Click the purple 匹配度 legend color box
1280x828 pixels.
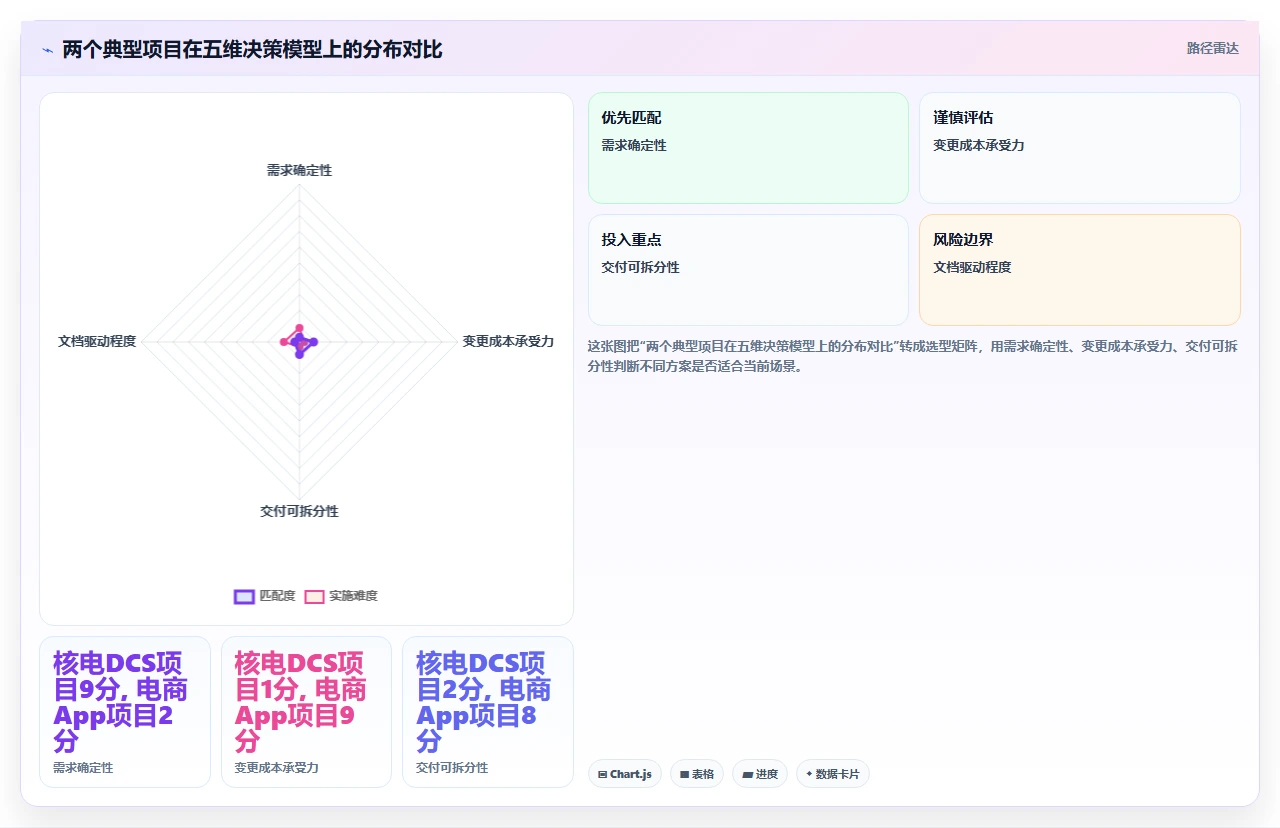pos(244,596)
